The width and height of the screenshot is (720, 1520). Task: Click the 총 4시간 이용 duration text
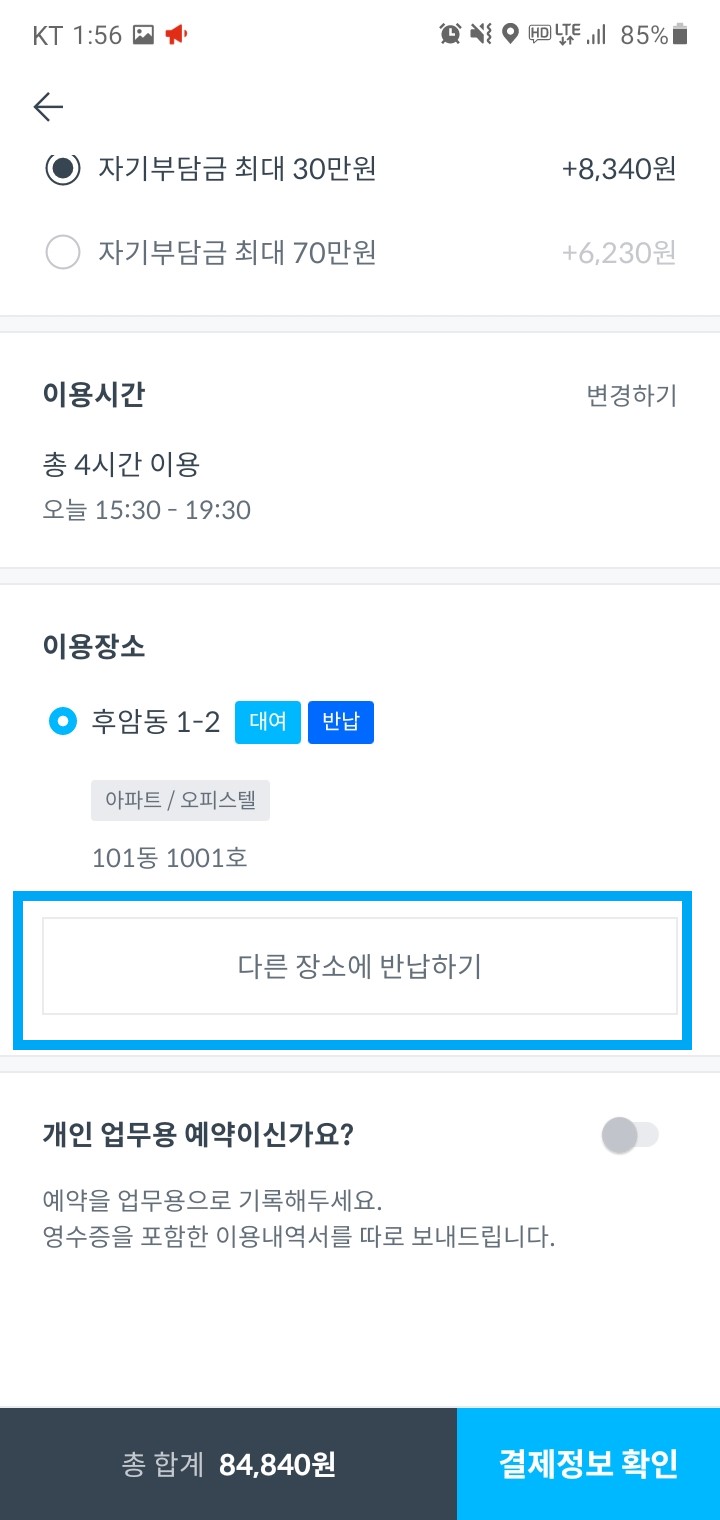coord(123,463)
